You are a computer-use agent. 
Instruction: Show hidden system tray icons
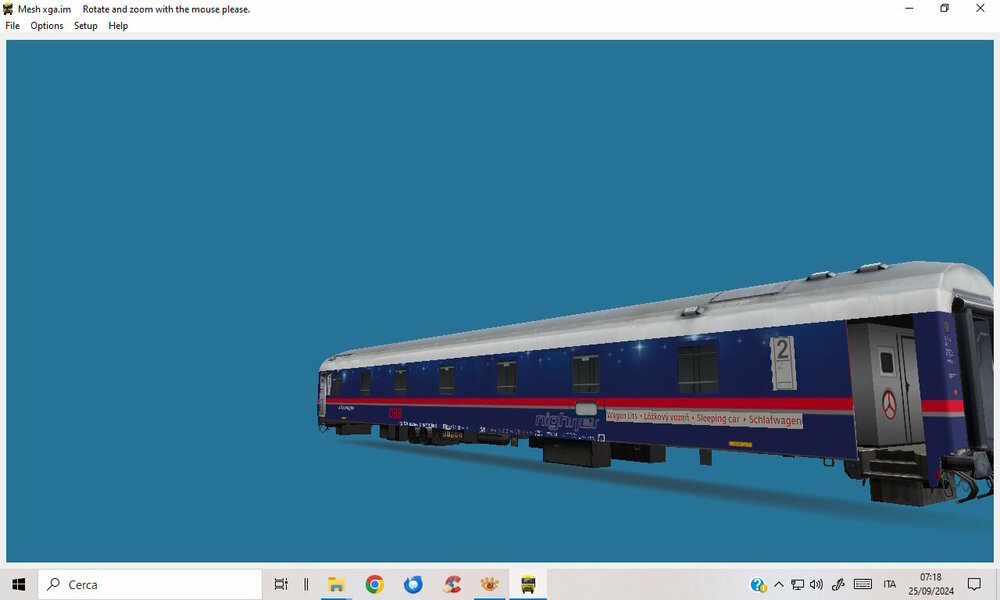(x=779, y=584)
